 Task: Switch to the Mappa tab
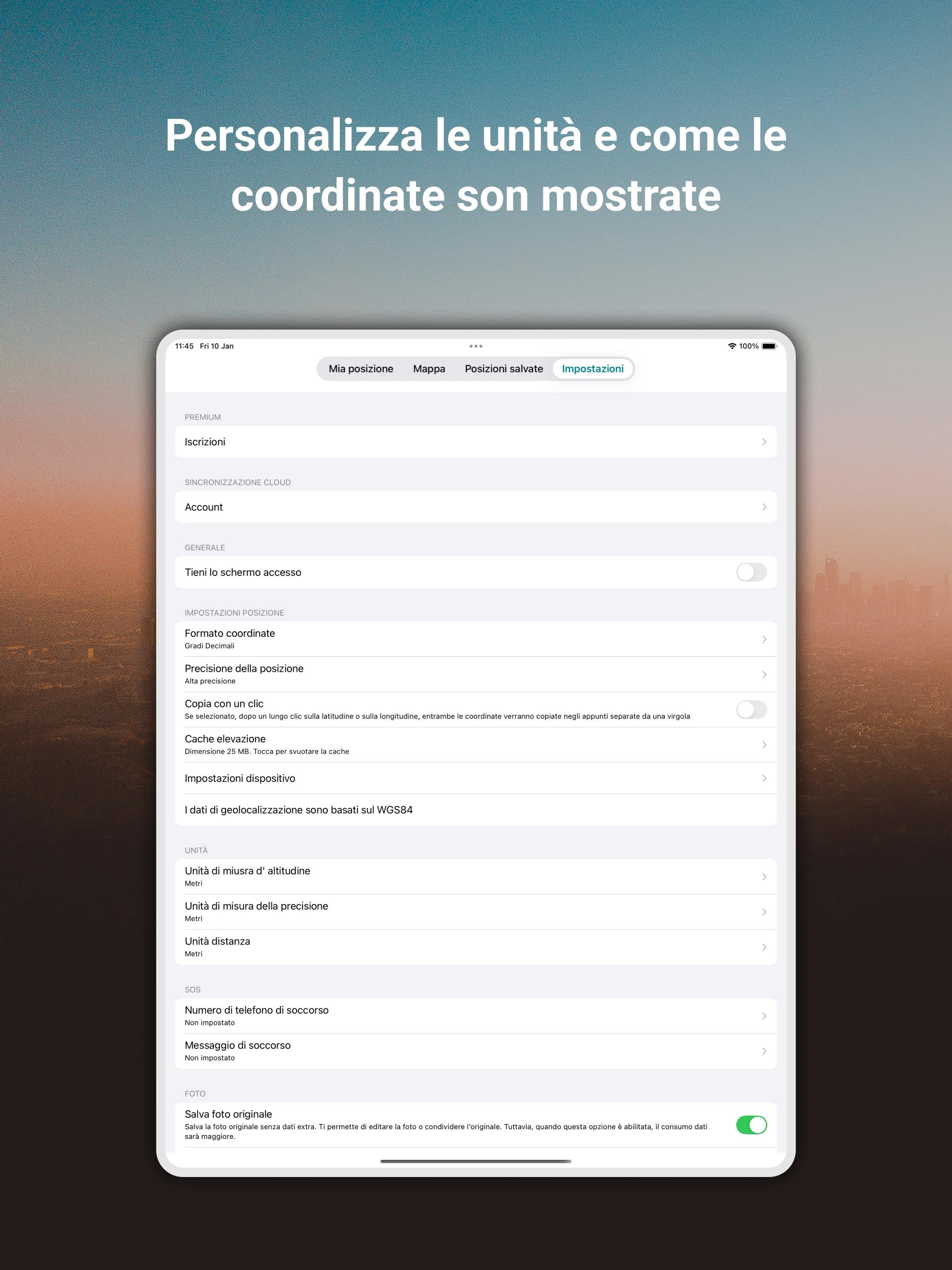(429, 369)
